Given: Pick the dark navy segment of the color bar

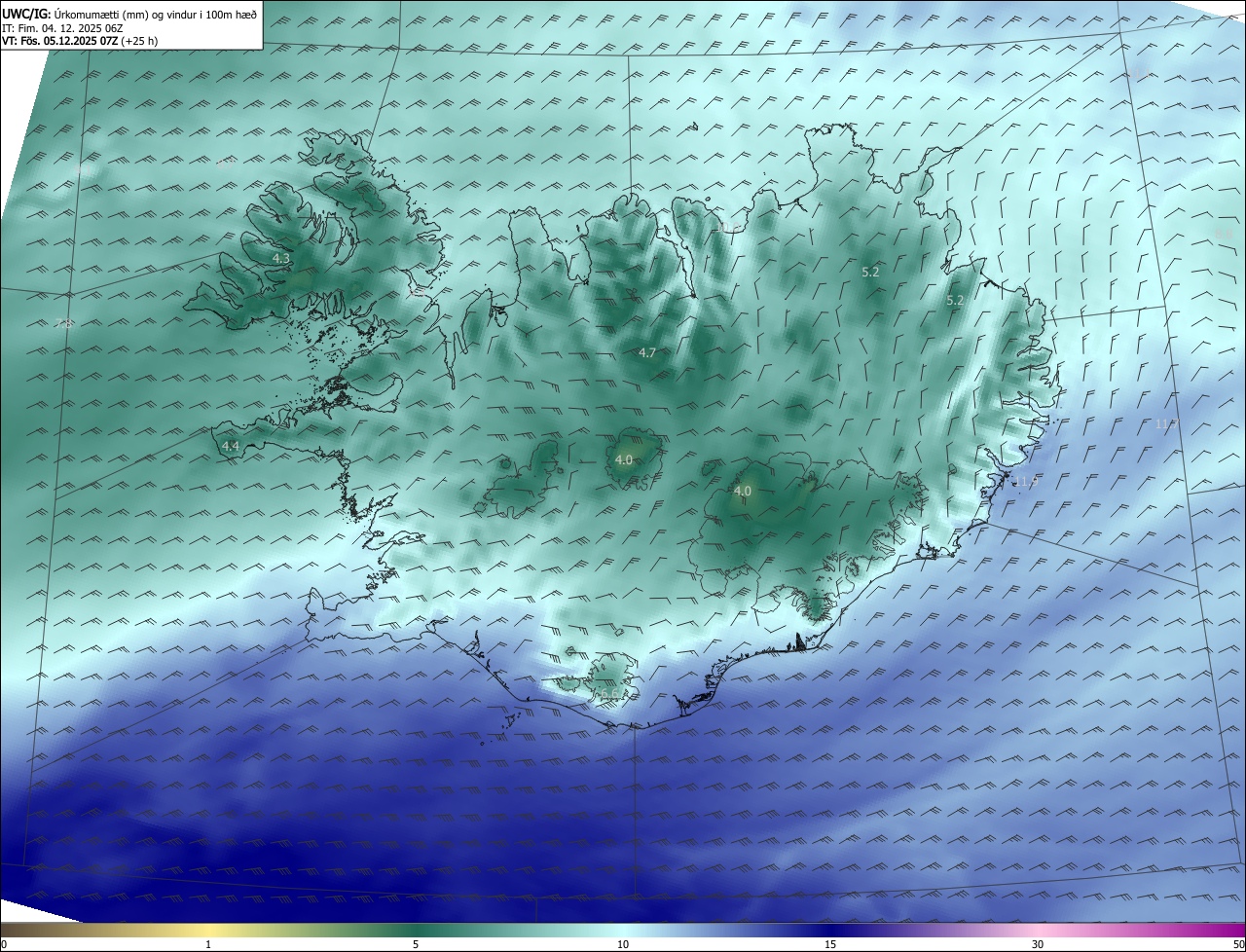Looking at the screenshot, I should [x=830, y=931].
